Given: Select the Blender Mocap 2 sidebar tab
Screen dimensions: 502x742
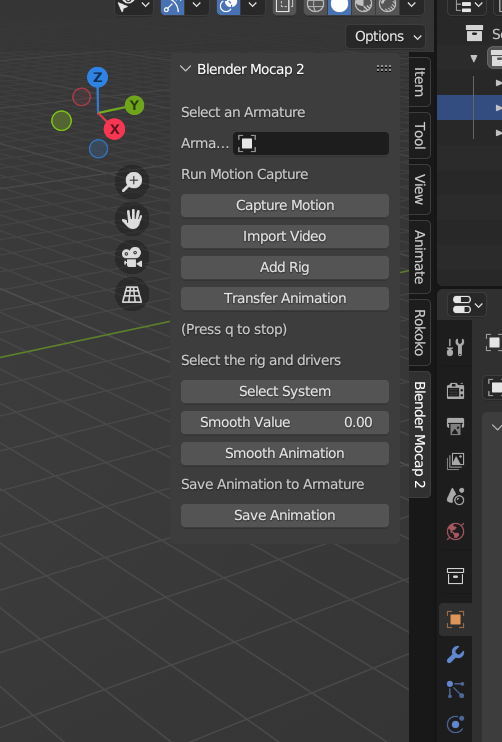Looking at the screenshot, I should click(x=420, y=434).
